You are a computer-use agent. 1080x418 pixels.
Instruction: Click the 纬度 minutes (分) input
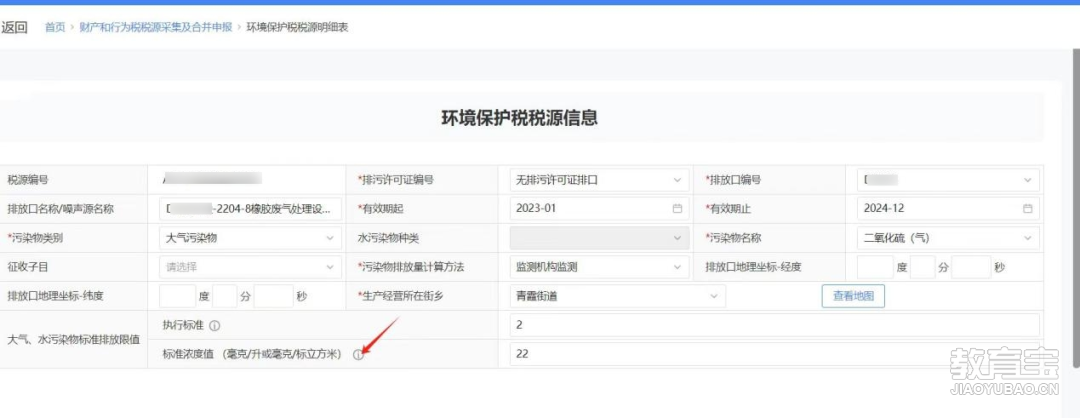(x=225, y=296)
